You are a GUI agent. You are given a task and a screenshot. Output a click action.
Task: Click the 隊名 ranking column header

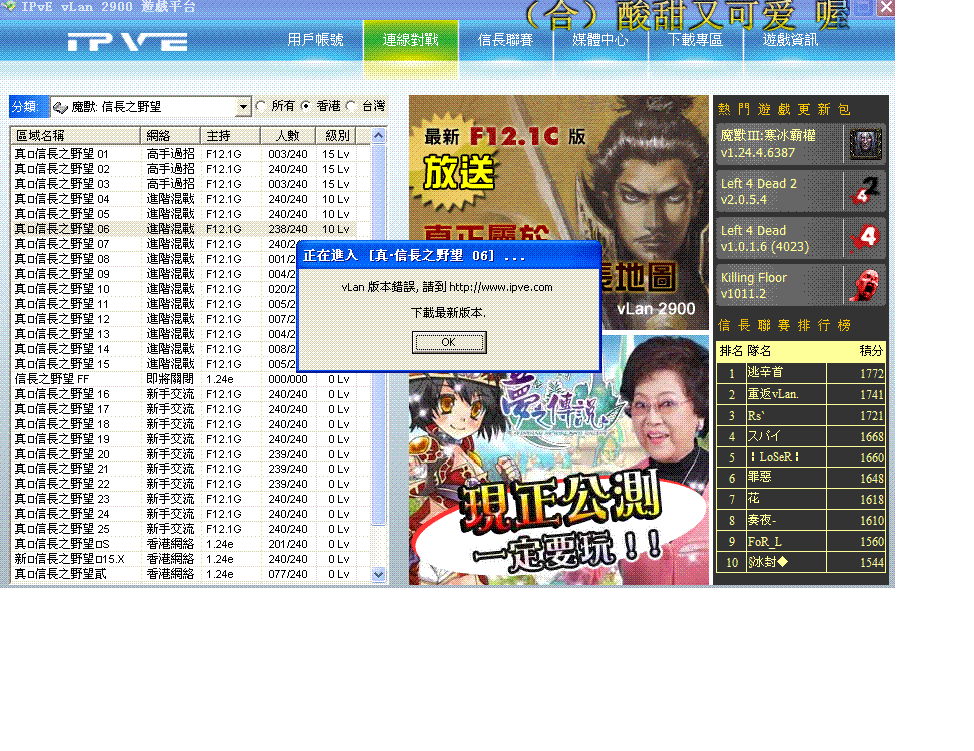[x=759, y=351]
